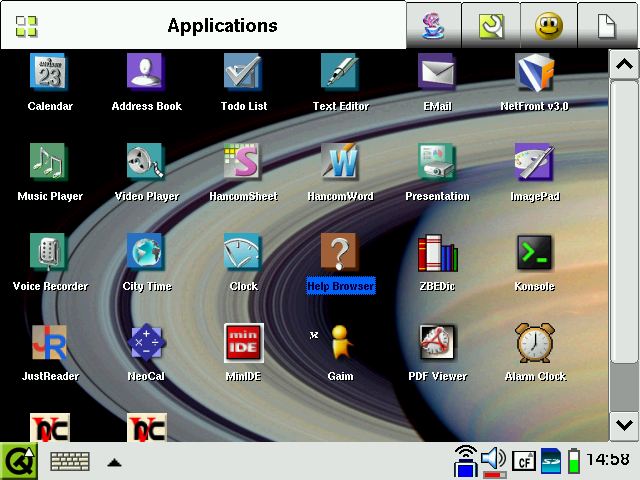Start the Text Editor
Viewport: 640px width, 480px height.
click(x=340, y=73)
